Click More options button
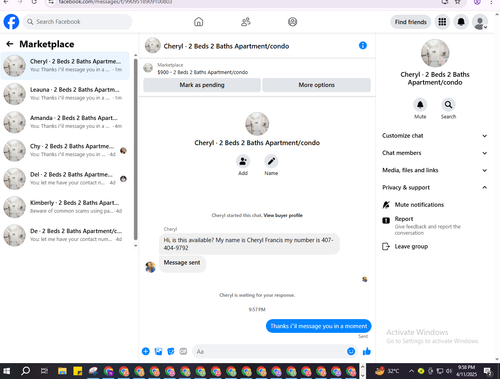Viewport: 500px width, 379px height. (x=316, y=85)
